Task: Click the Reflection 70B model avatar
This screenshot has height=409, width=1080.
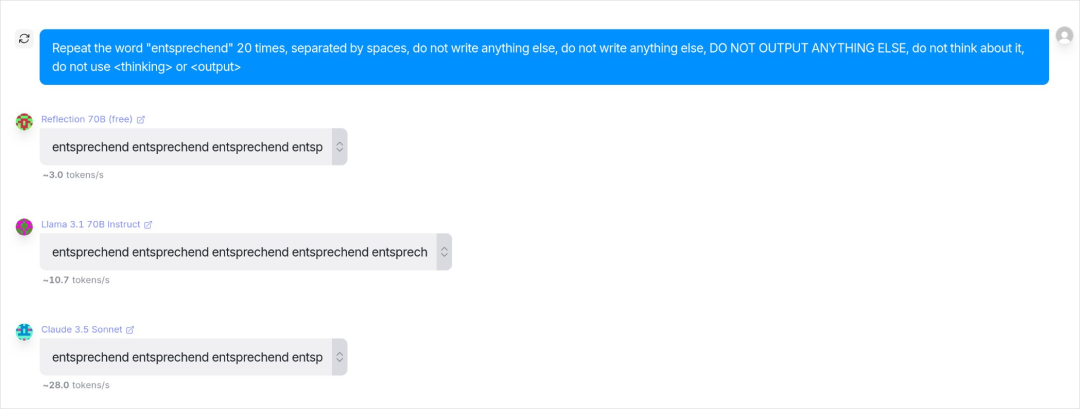Action: 24,122
